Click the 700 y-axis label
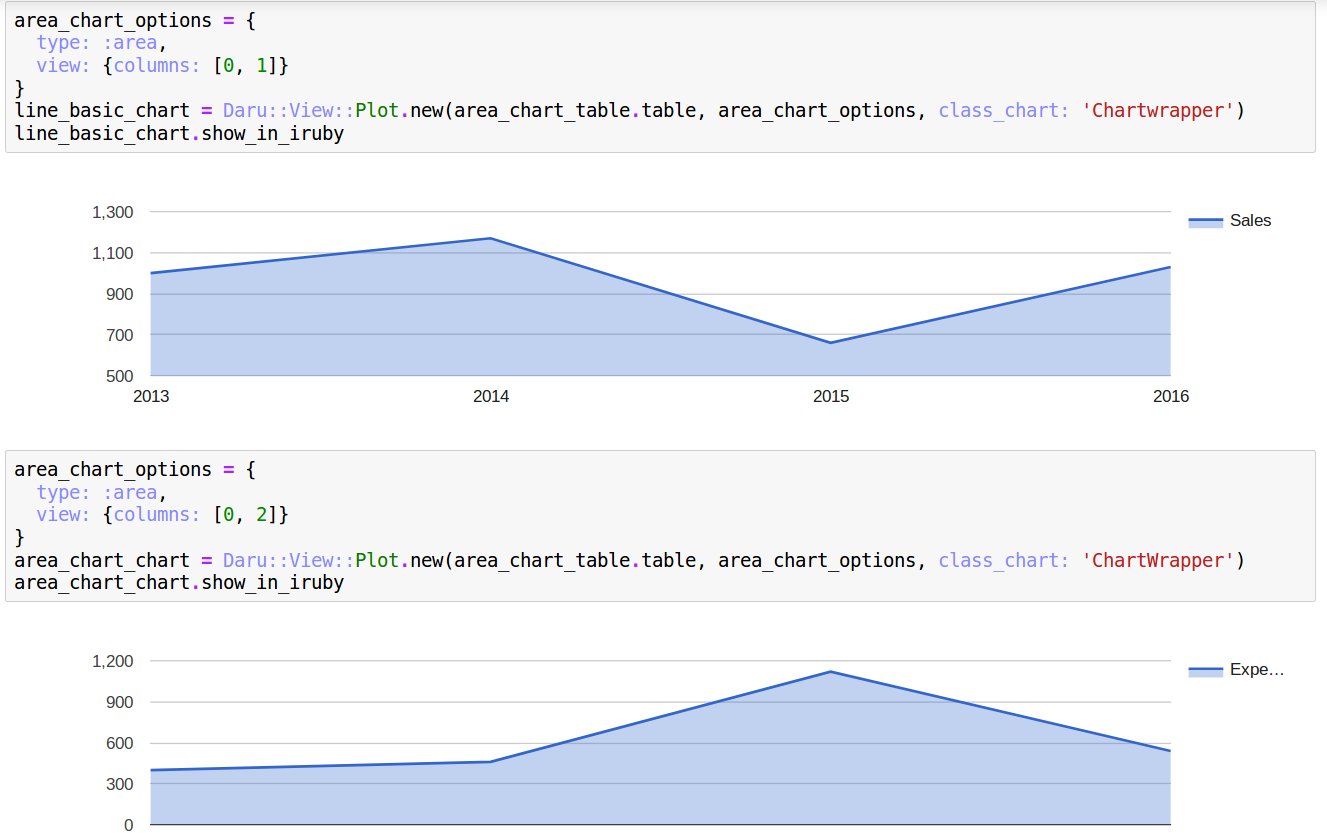This screenshot has height=833, width=1327. click(x=119, y=335)
